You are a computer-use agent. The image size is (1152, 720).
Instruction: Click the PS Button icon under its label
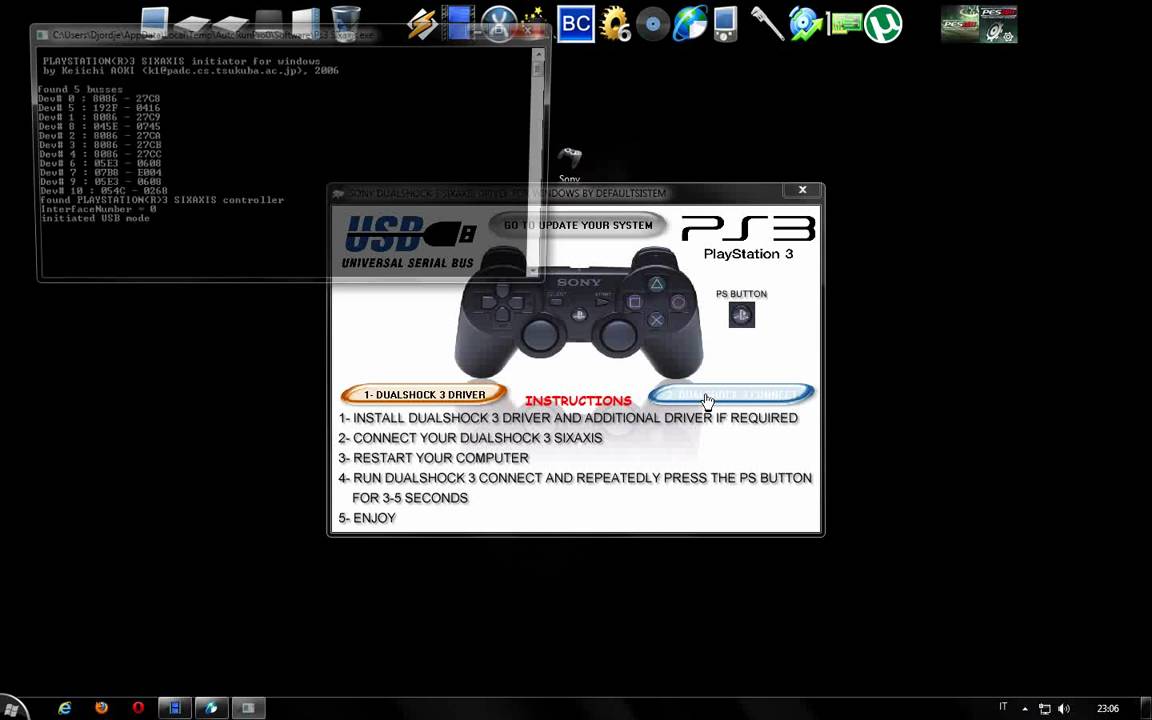coord(741,315)
